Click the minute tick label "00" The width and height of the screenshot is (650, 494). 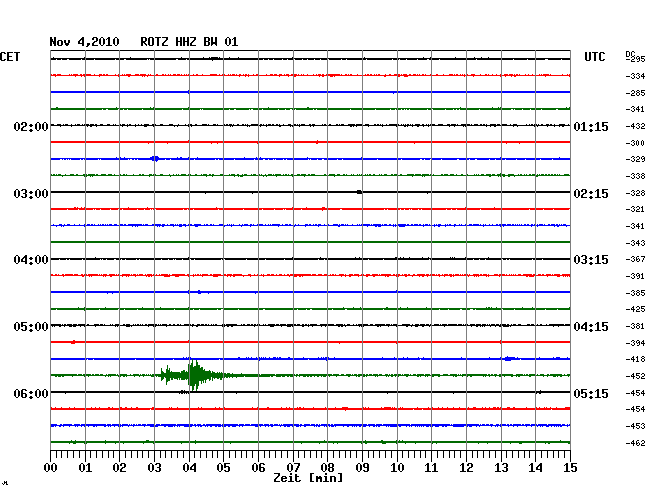(x=51, y=467)
